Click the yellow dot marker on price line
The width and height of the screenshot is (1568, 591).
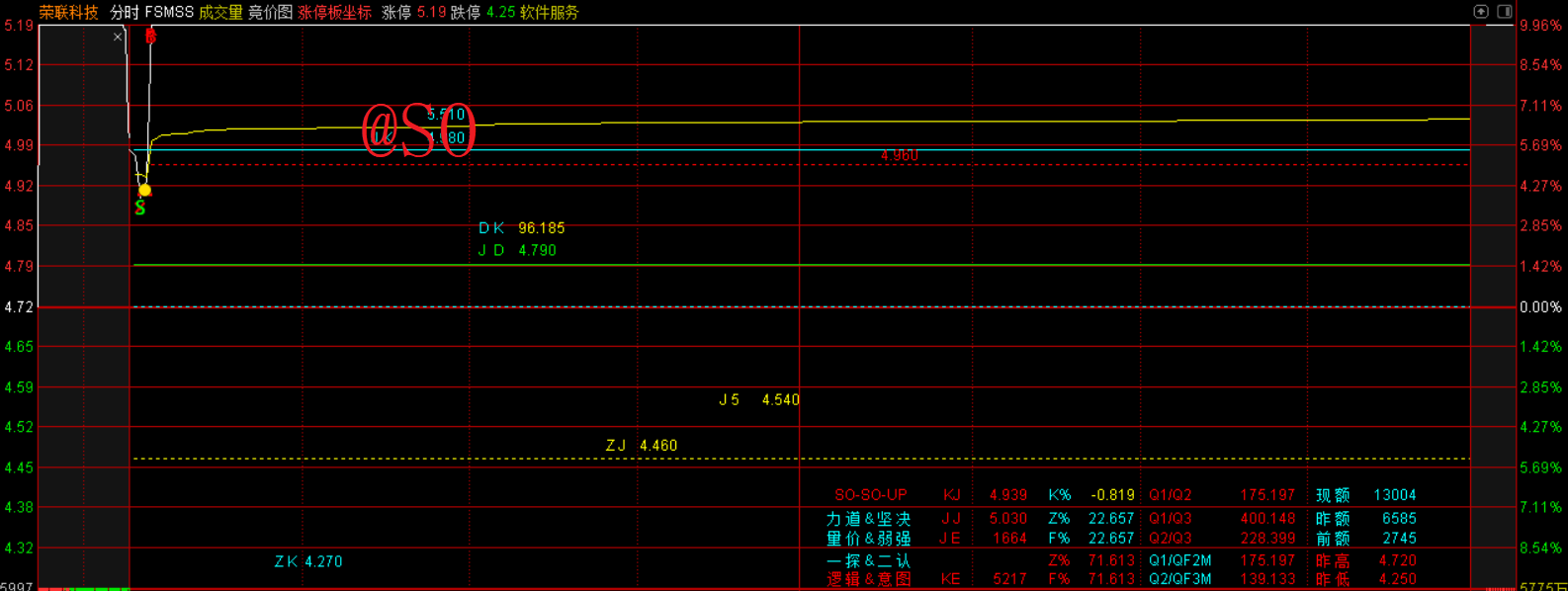(144, 190)
